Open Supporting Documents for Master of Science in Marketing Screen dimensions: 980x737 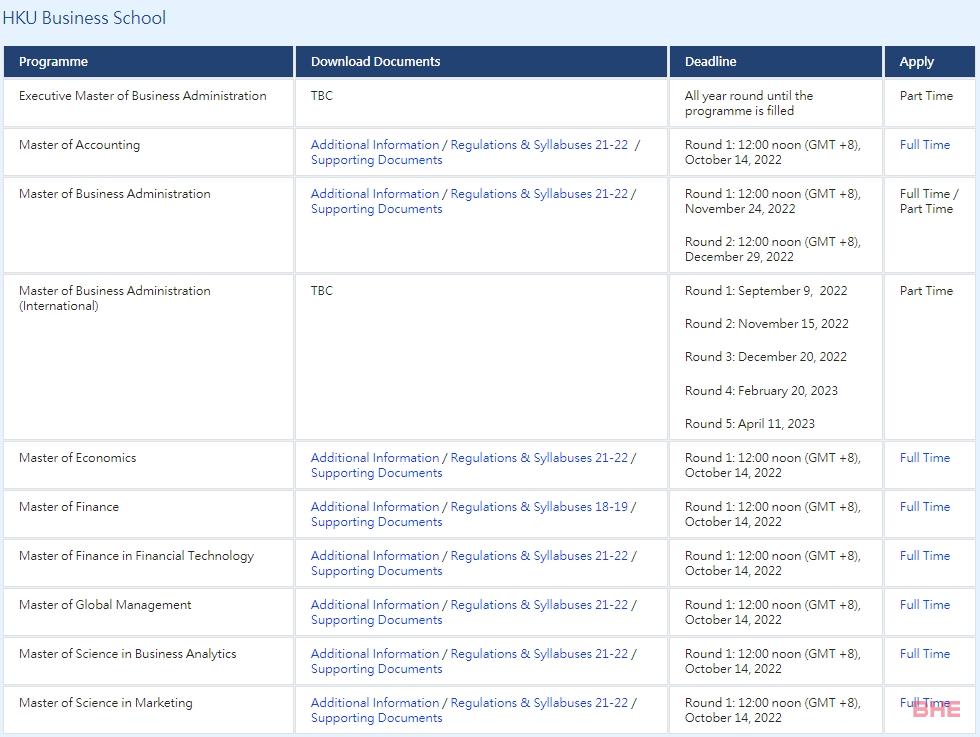[x=376, y=718]
